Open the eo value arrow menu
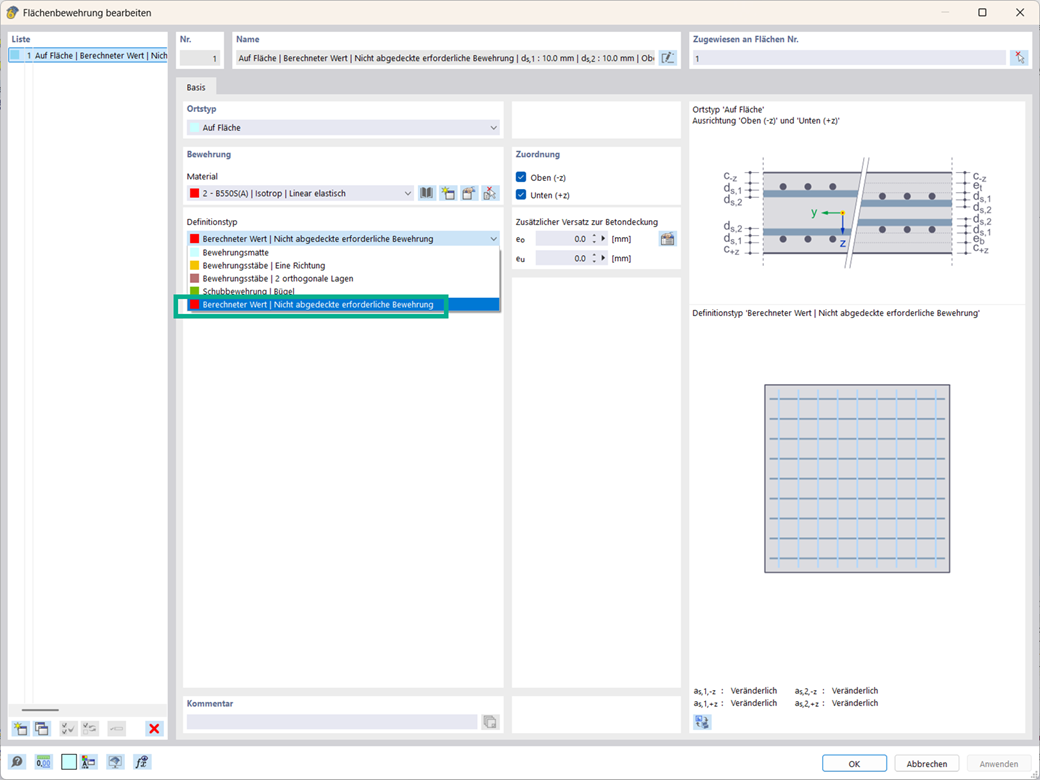Image resolution: width=1040 pixels, height=780 pixels. 603,239
